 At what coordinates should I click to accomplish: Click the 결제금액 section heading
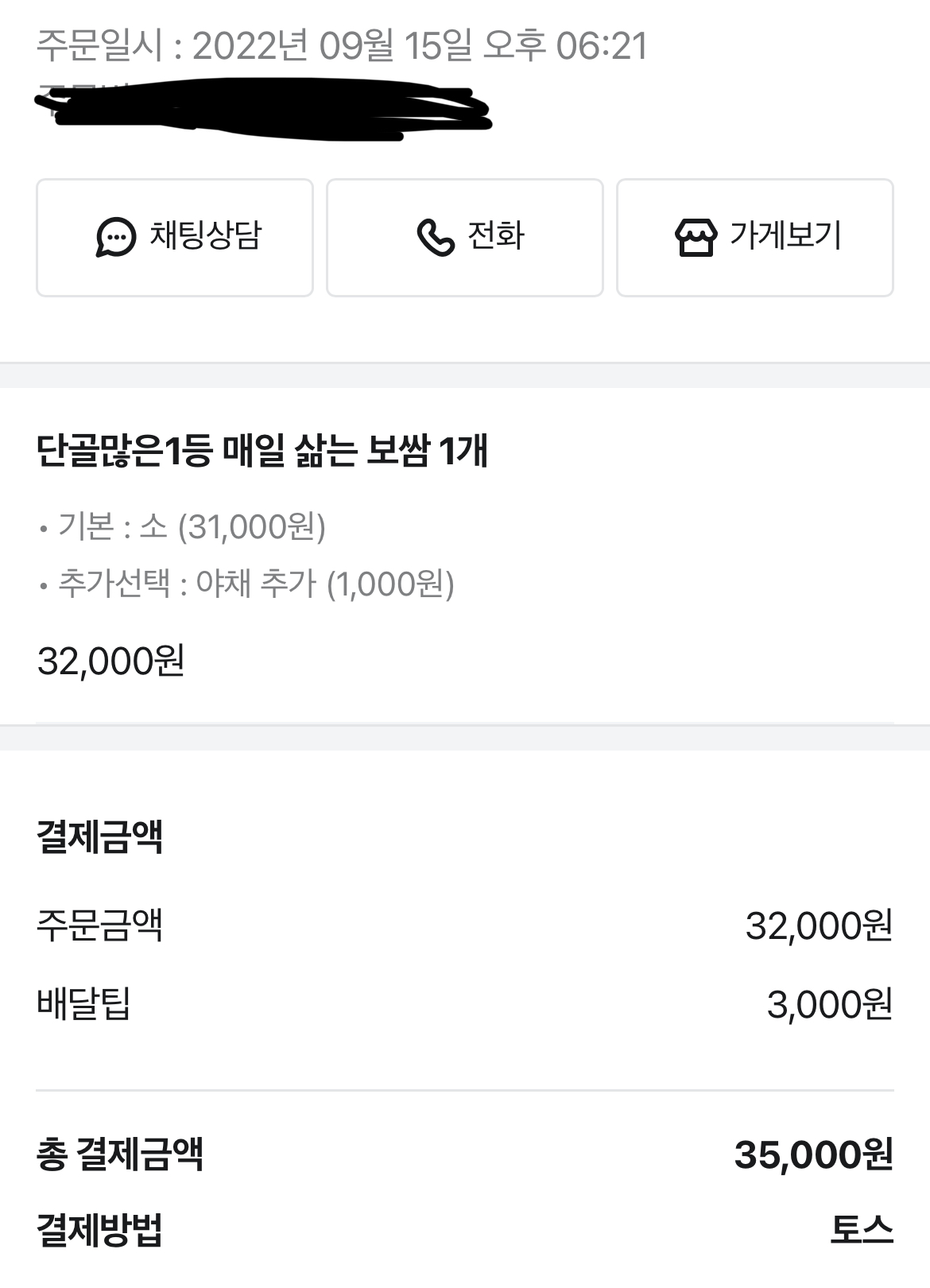pos(100,836)
